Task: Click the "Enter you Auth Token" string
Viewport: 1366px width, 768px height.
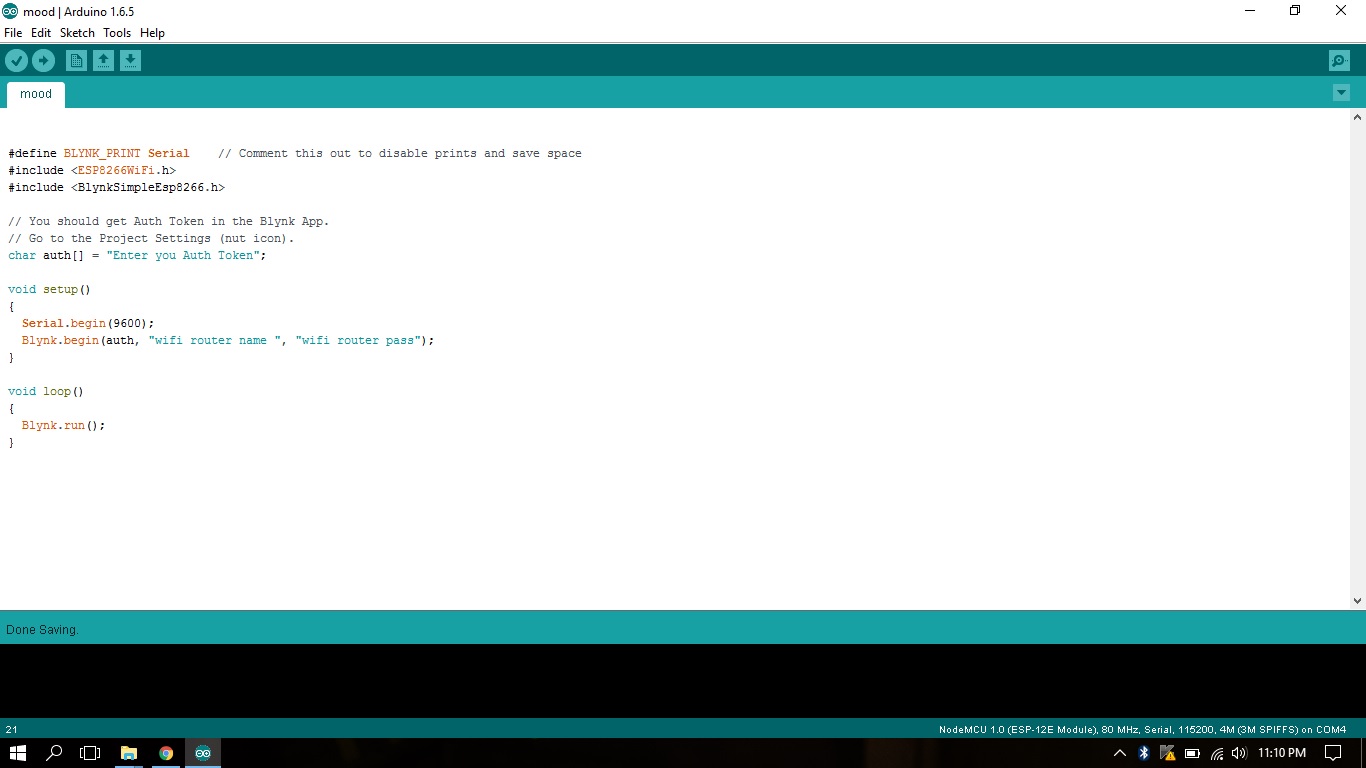Action: pyautogui.click(x=183, y=255)
